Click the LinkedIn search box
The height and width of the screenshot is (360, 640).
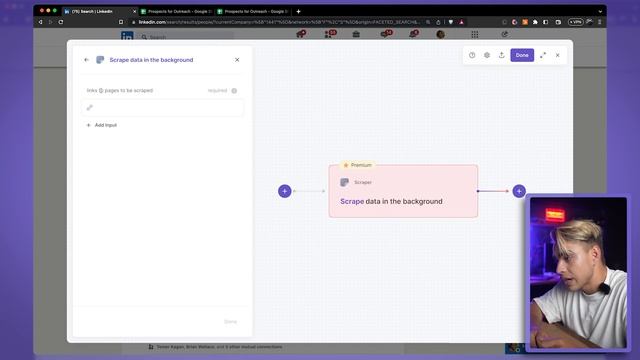[188, 37]
